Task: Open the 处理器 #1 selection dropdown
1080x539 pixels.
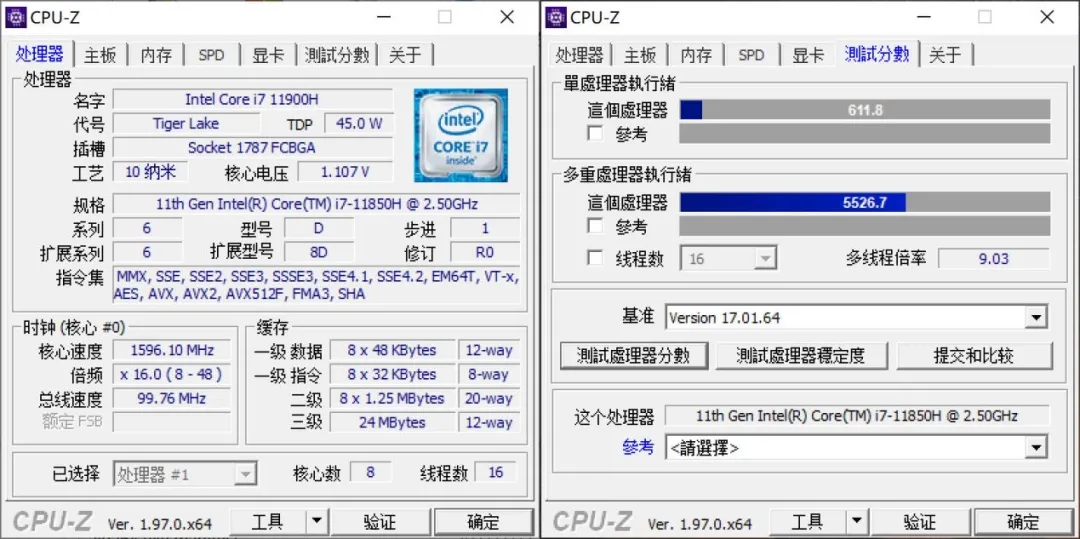Action: pos(185,474)
